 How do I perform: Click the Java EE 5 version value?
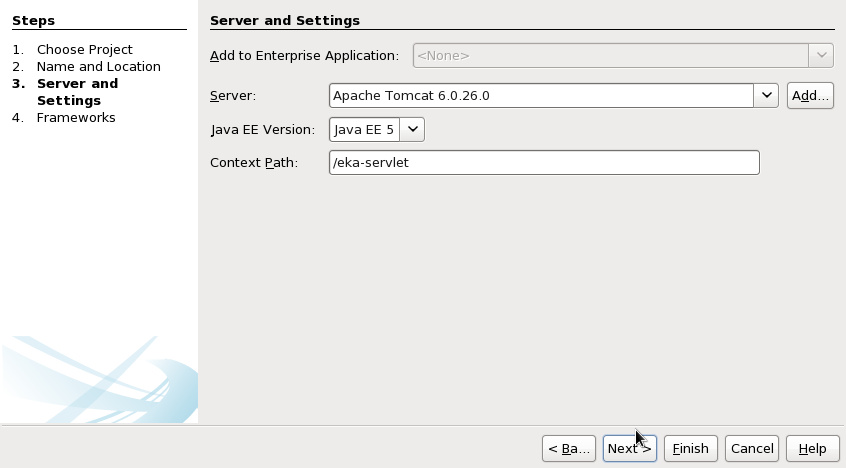[x=364, y=130]
